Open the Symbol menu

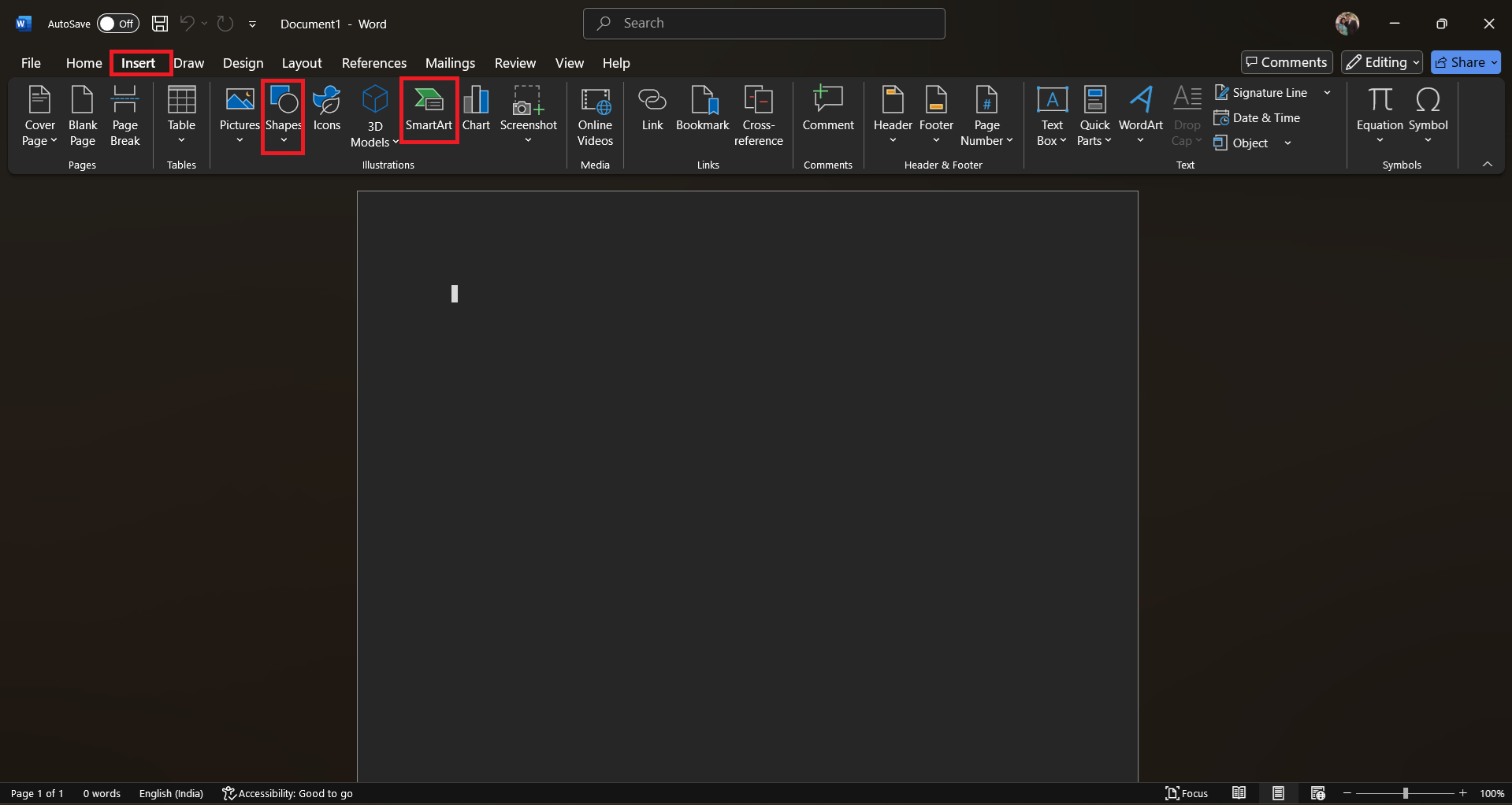[x=1428, y=116]
